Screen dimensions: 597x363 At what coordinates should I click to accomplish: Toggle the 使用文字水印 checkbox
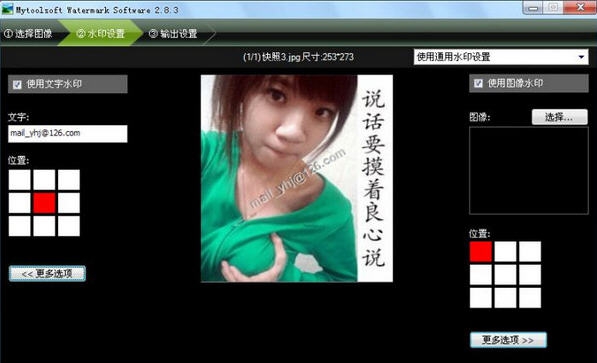(17, 84)
